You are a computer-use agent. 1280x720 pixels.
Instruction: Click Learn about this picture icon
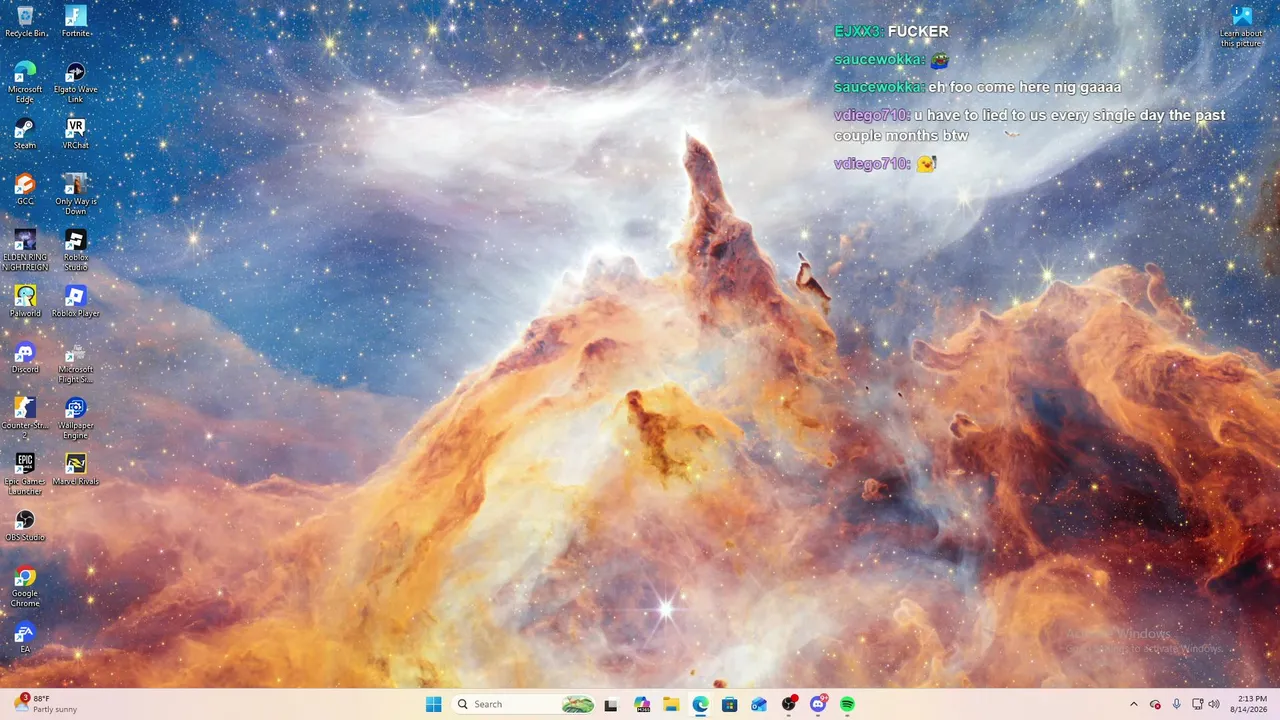point(1241,27)
